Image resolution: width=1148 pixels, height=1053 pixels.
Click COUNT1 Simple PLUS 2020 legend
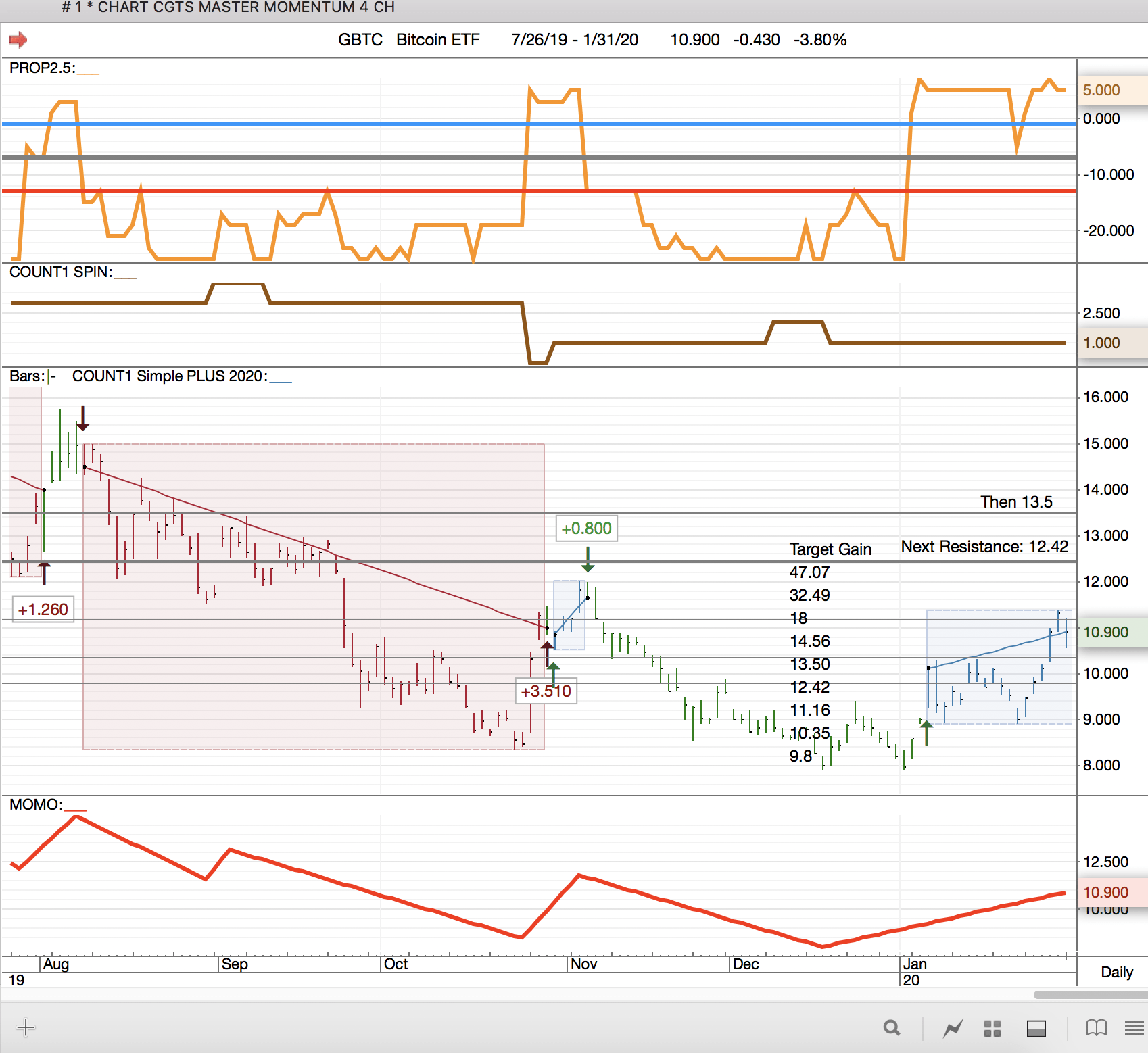tap(170, 376)
